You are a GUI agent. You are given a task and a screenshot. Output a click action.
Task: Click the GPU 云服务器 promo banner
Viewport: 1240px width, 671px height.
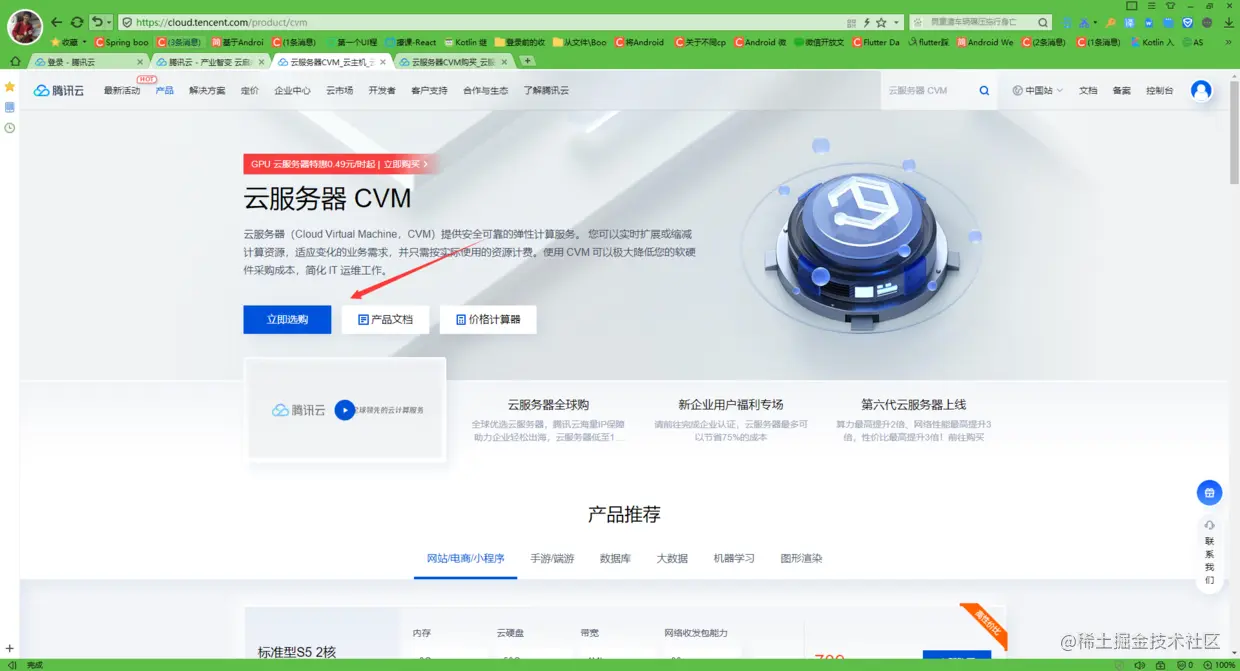point(340,164)
